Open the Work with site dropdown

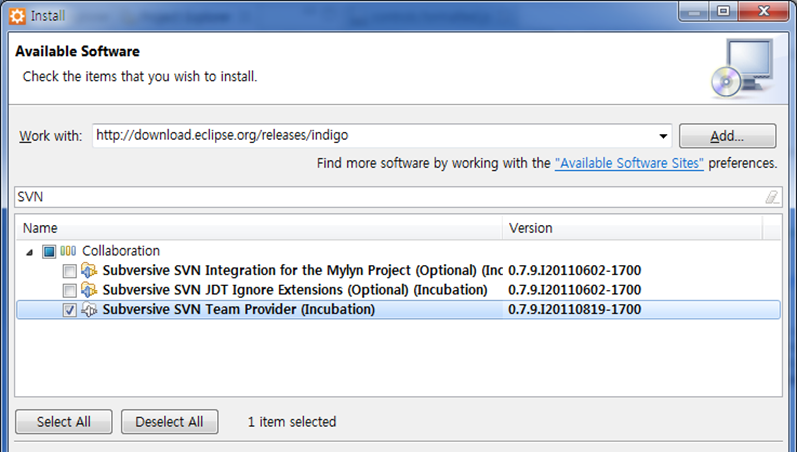(x=663, y=136)
